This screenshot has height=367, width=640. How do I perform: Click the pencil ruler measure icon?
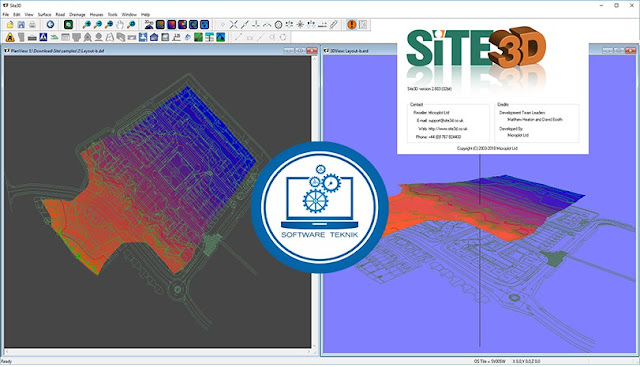point(333,24)
